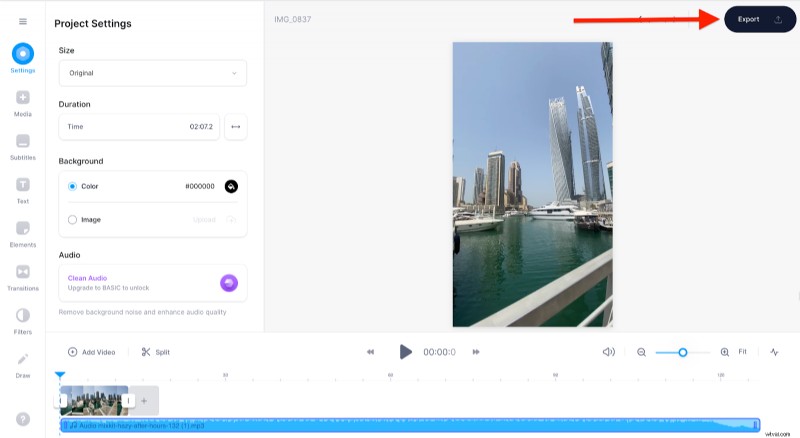
Task: Click the video preview canvas
Action: [533, 184]
